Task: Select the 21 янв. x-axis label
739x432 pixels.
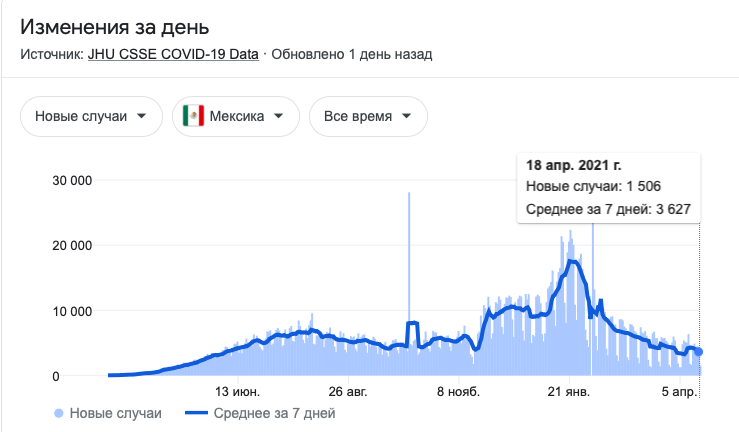Action: click(x=573, y=392)
